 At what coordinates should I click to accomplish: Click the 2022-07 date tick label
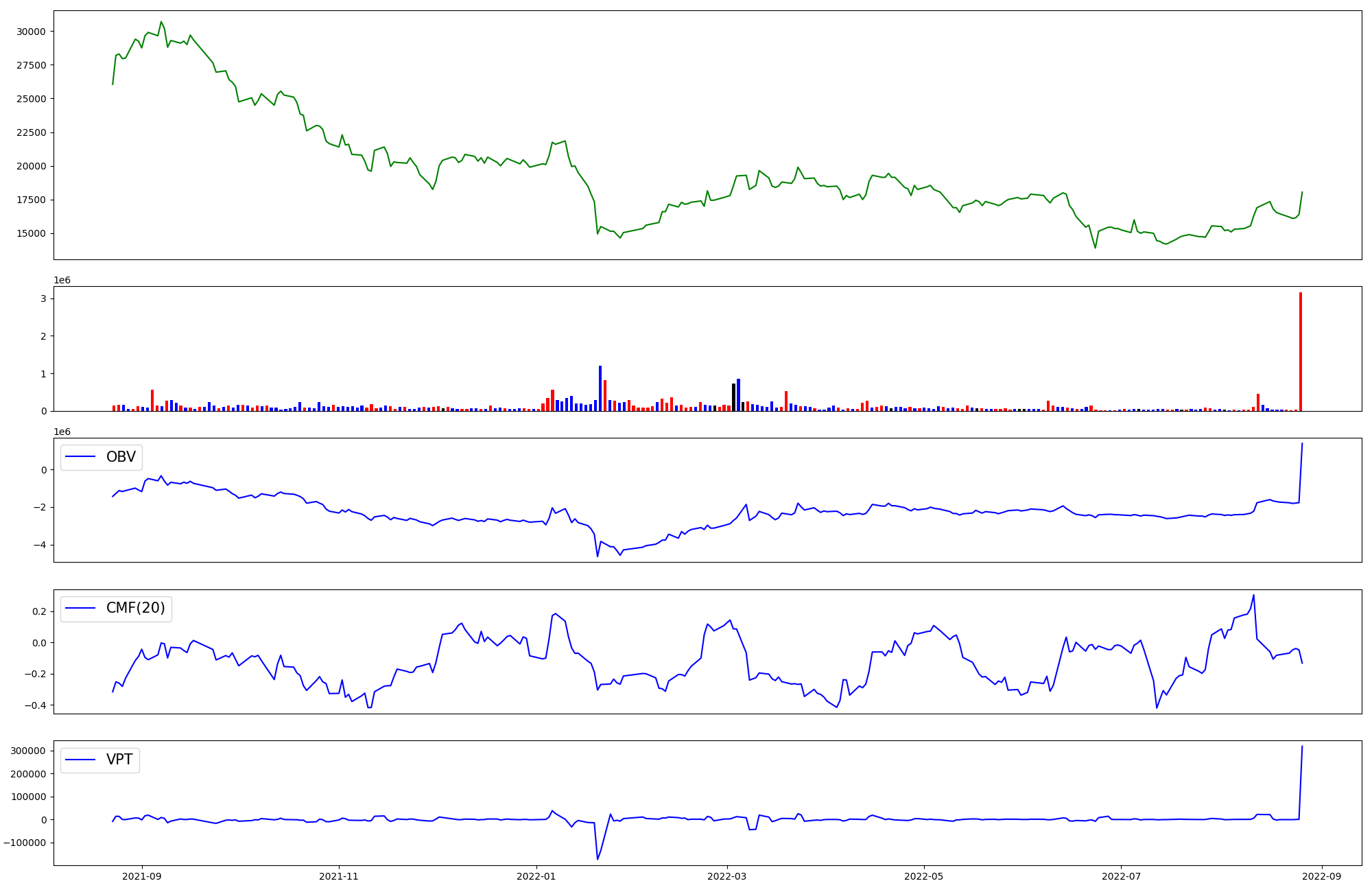pyautogui.click(x=1121, y=876)
